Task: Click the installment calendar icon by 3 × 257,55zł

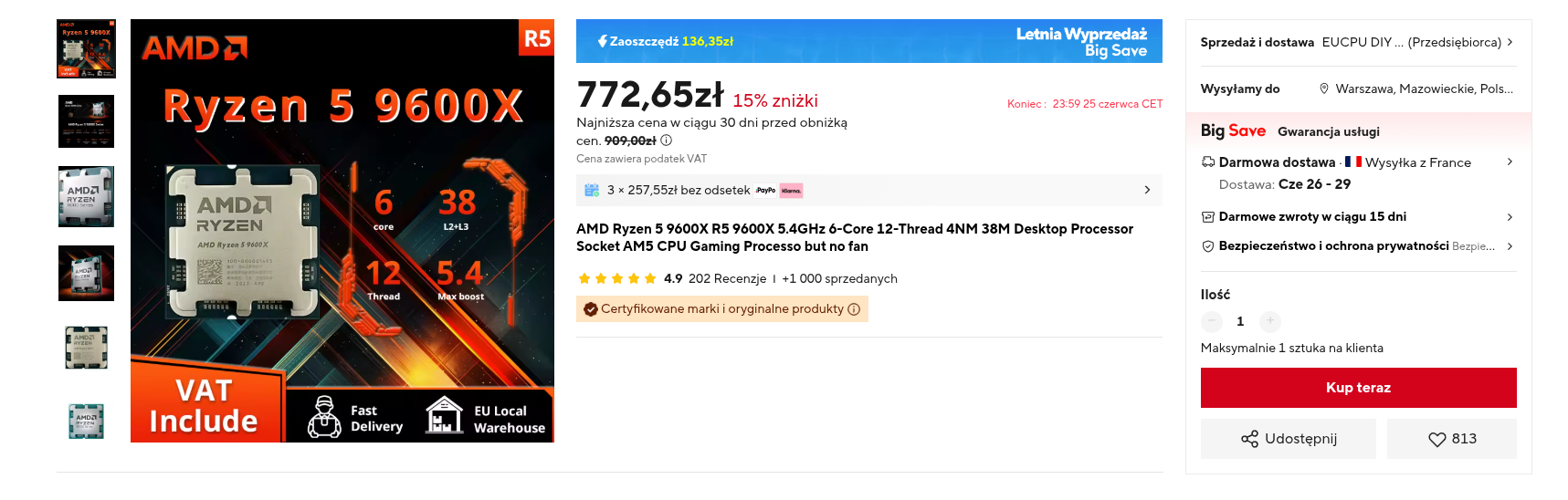Action: tap(592, 190)
